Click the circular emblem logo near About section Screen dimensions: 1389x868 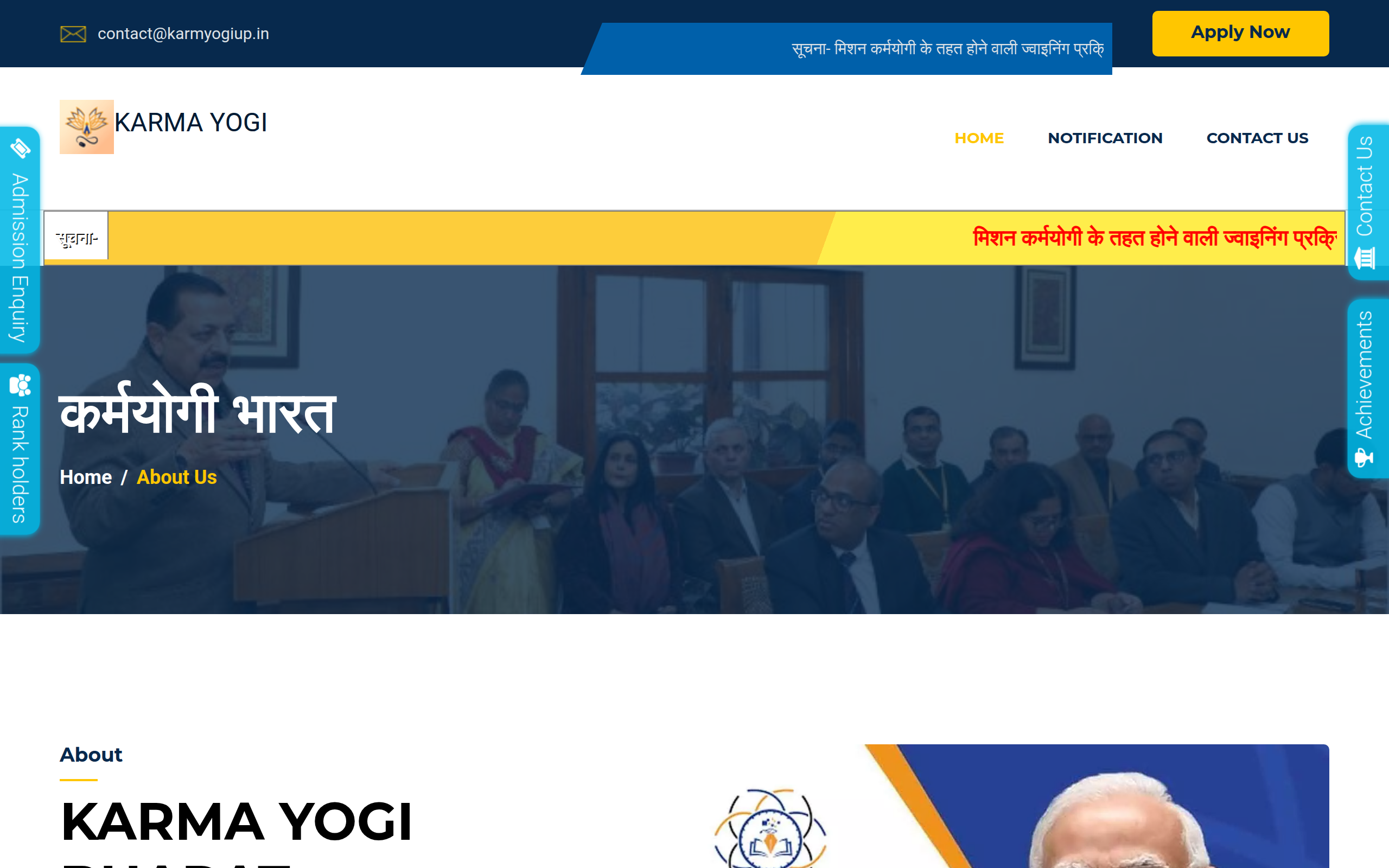[770, 828]
